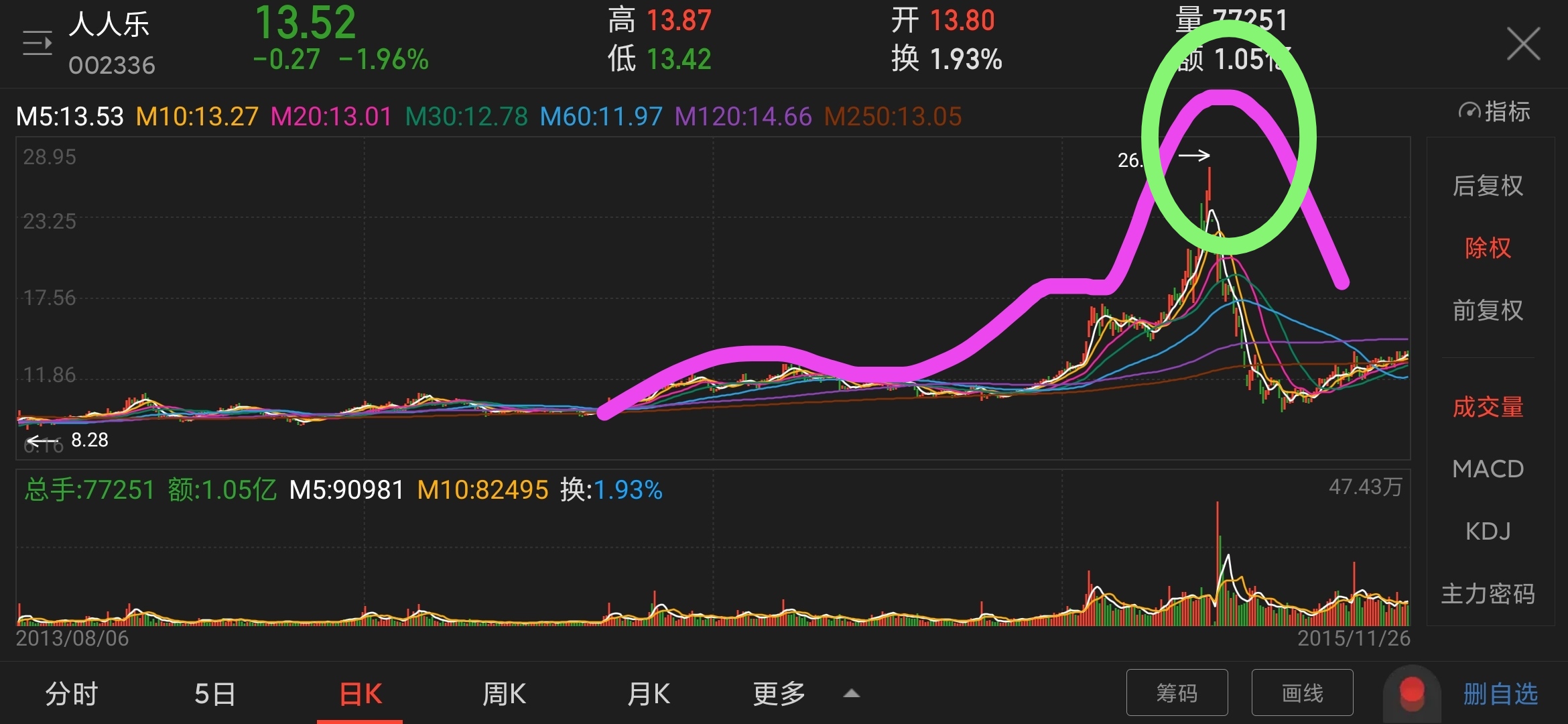Tap the 28.95 price axis label

pyautogui.click(x=50, y=157)
